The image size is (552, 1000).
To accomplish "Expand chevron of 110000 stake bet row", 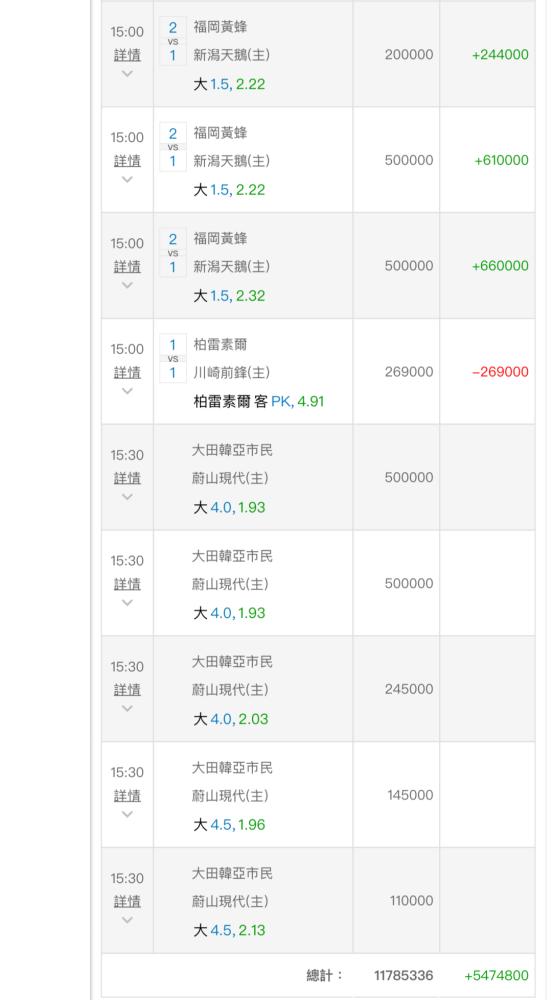I will [x=127, y=920].
